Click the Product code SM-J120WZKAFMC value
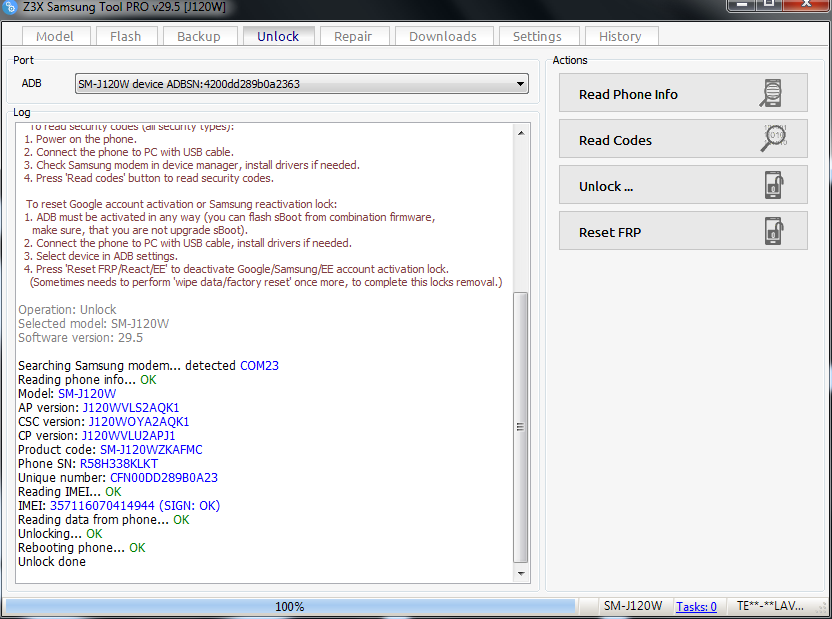Viewport: 832px width, 619px height. point(151,449)
